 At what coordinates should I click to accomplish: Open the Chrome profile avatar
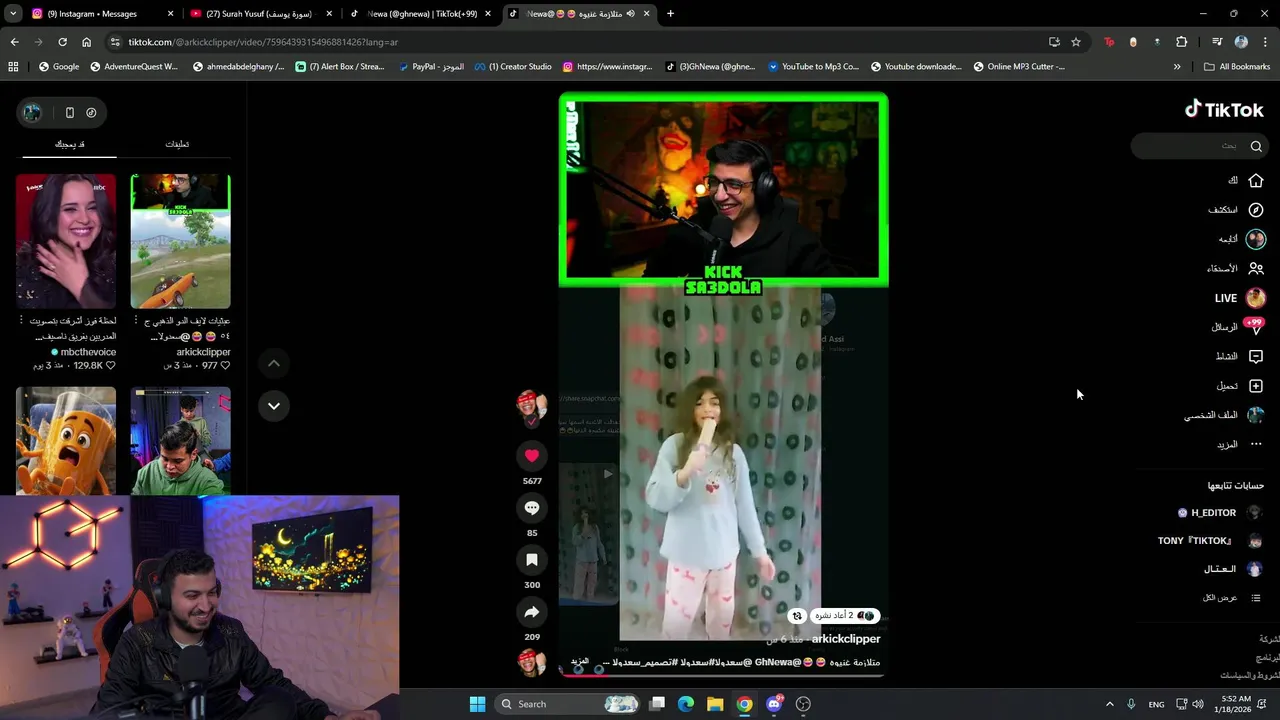coord(1241,42)
